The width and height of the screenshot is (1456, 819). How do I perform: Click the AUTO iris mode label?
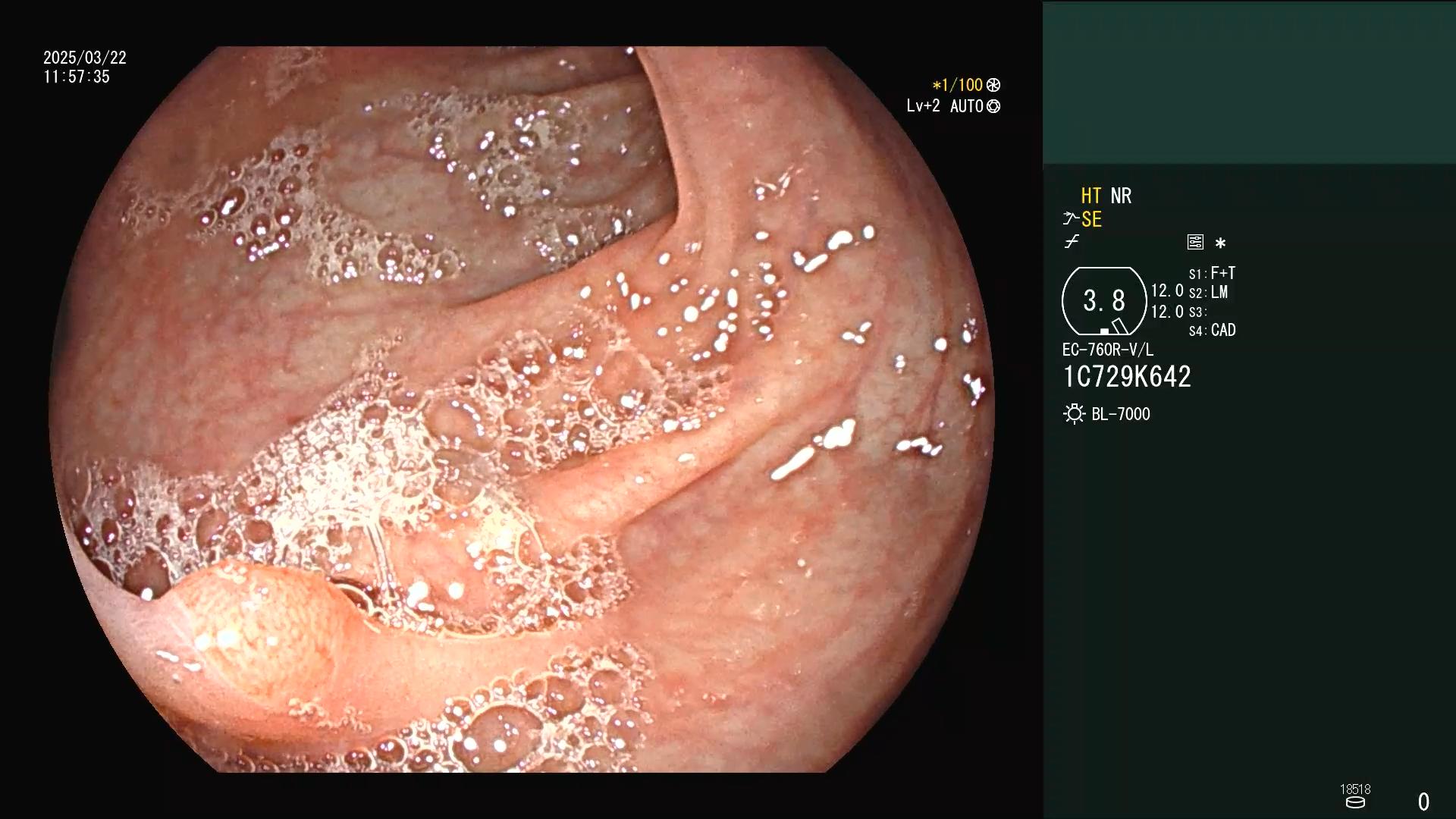coord(967,106)
